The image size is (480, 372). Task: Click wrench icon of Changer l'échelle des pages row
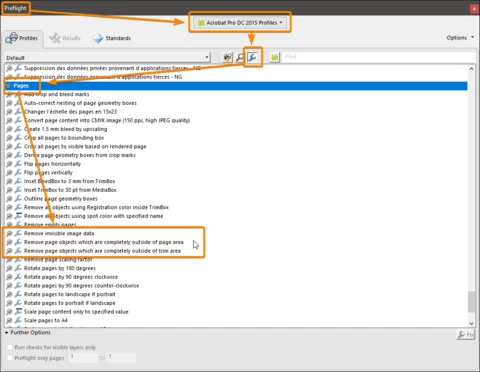(x=18, y=112)
